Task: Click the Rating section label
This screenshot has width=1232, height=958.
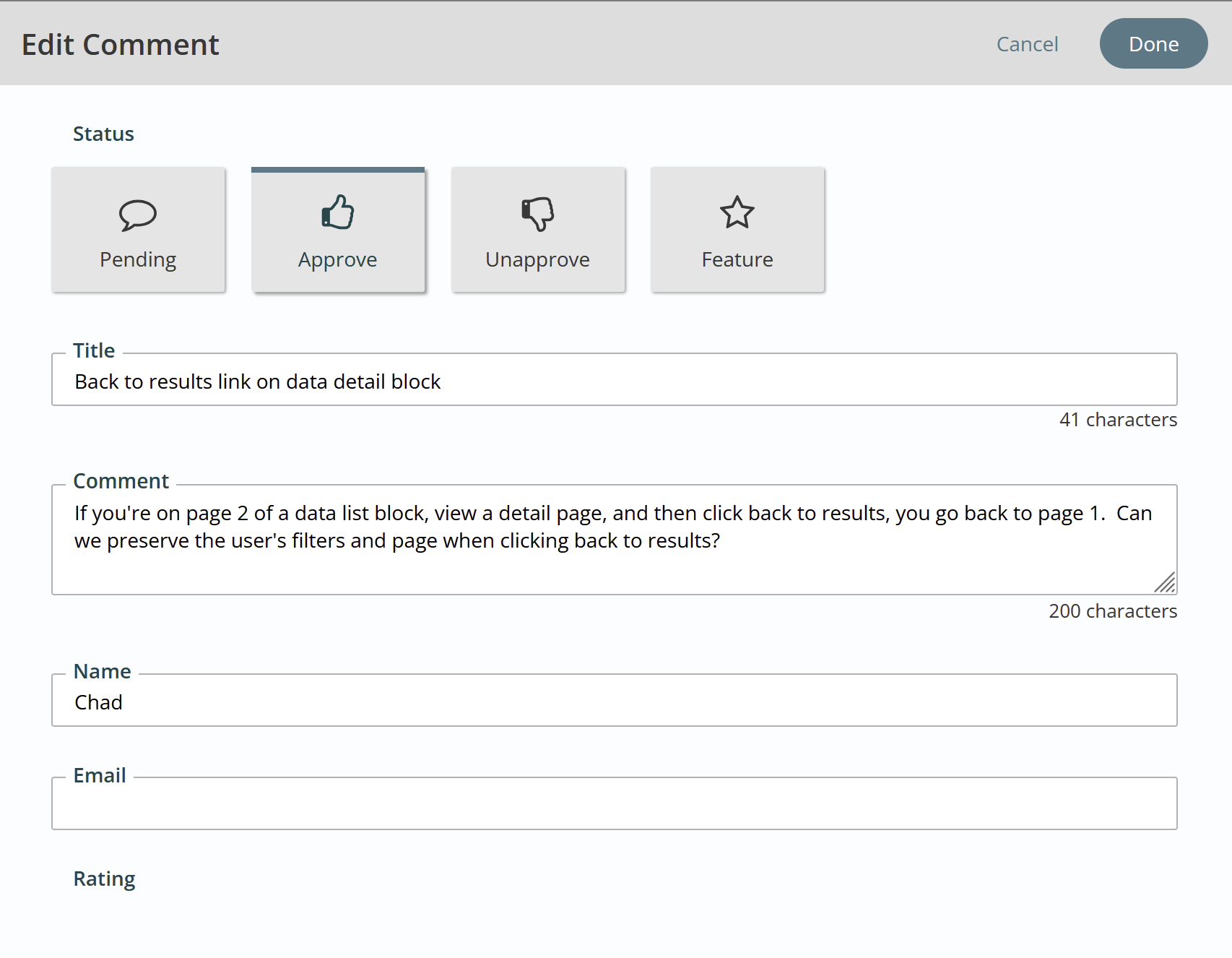Action: pyautogui.click(x=104, y=879)
